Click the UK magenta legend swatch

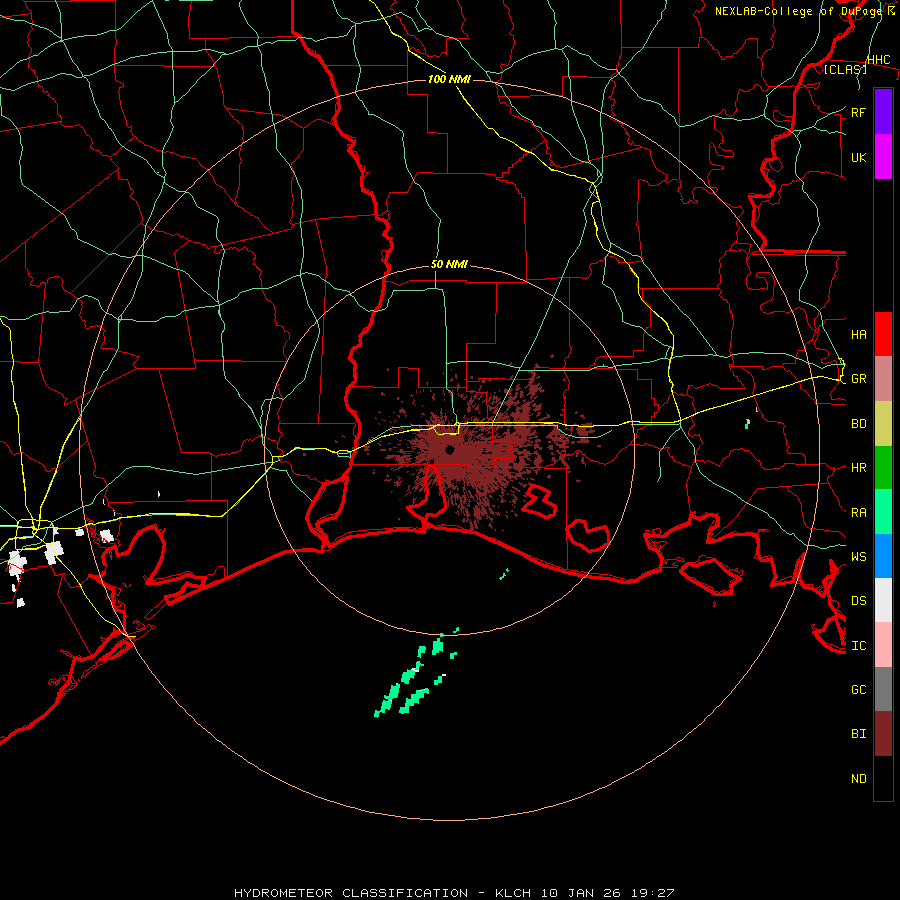(x=883, y=157)
